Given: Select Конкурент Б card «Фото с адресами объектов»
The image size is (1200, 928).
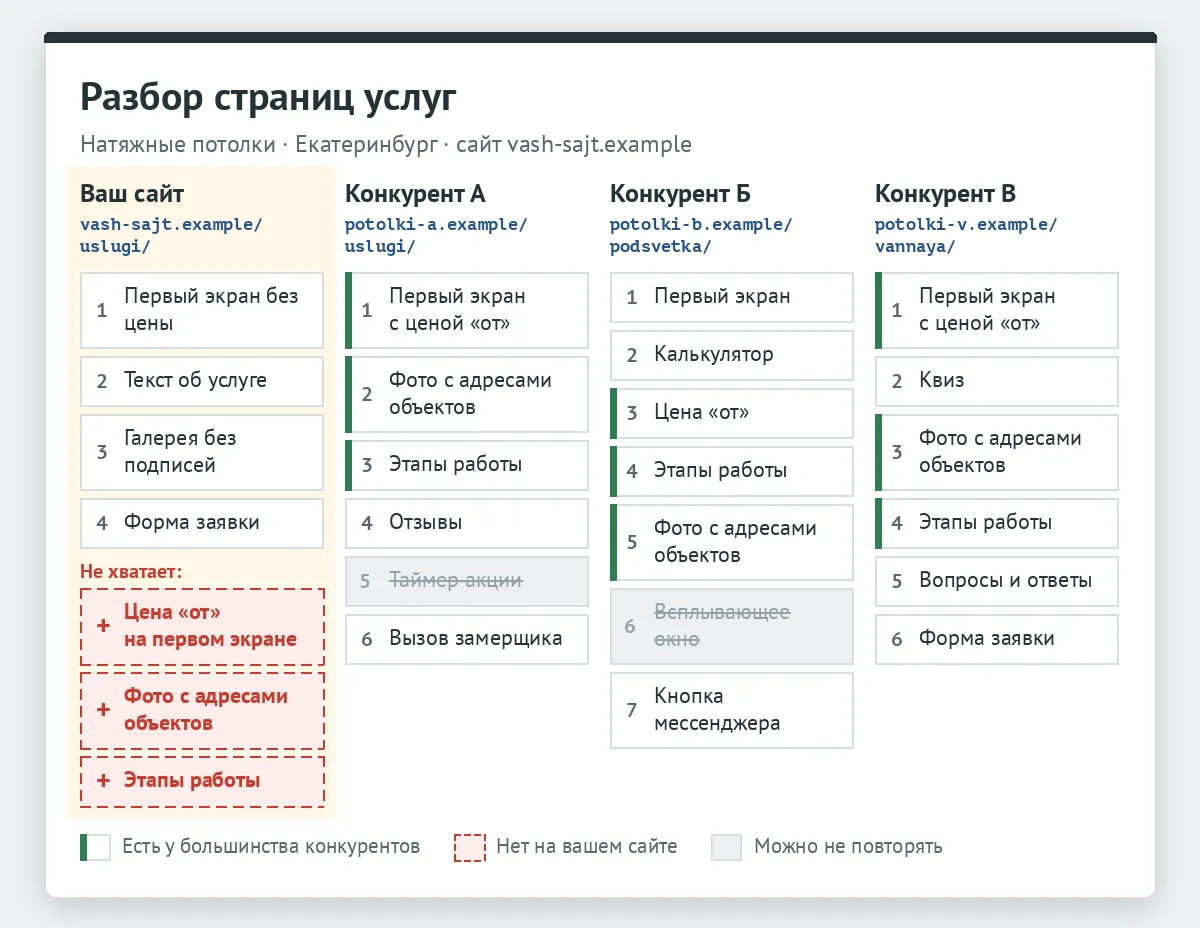Looking at the screenshot, I should 732,542.
